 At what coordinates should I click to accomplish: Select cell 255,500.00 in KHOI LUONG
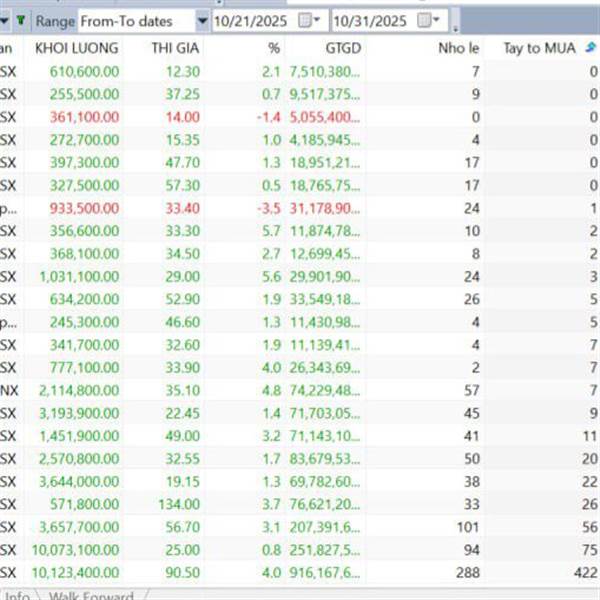[84, 94]
